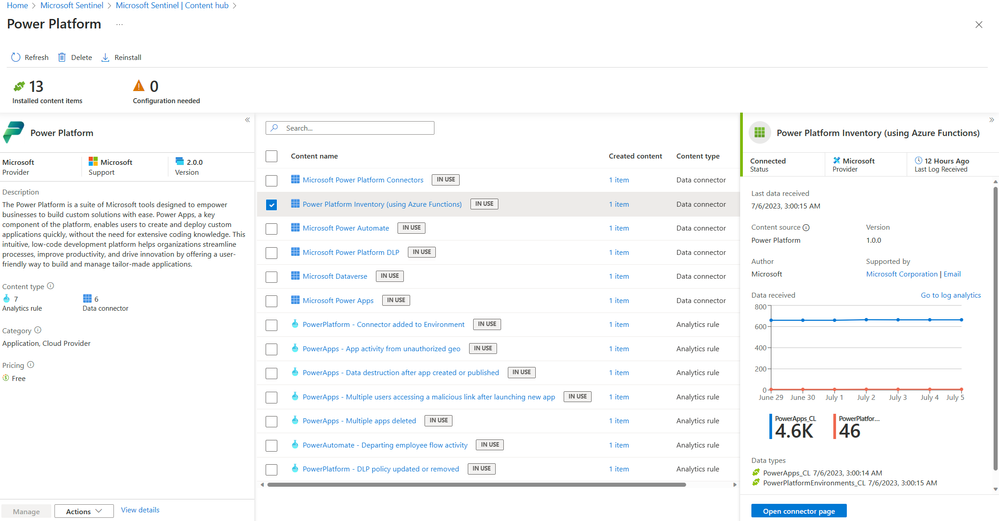Click the Delete trash can icon
Viewport: 999px width, 521px height.
(x=62, y=57)
